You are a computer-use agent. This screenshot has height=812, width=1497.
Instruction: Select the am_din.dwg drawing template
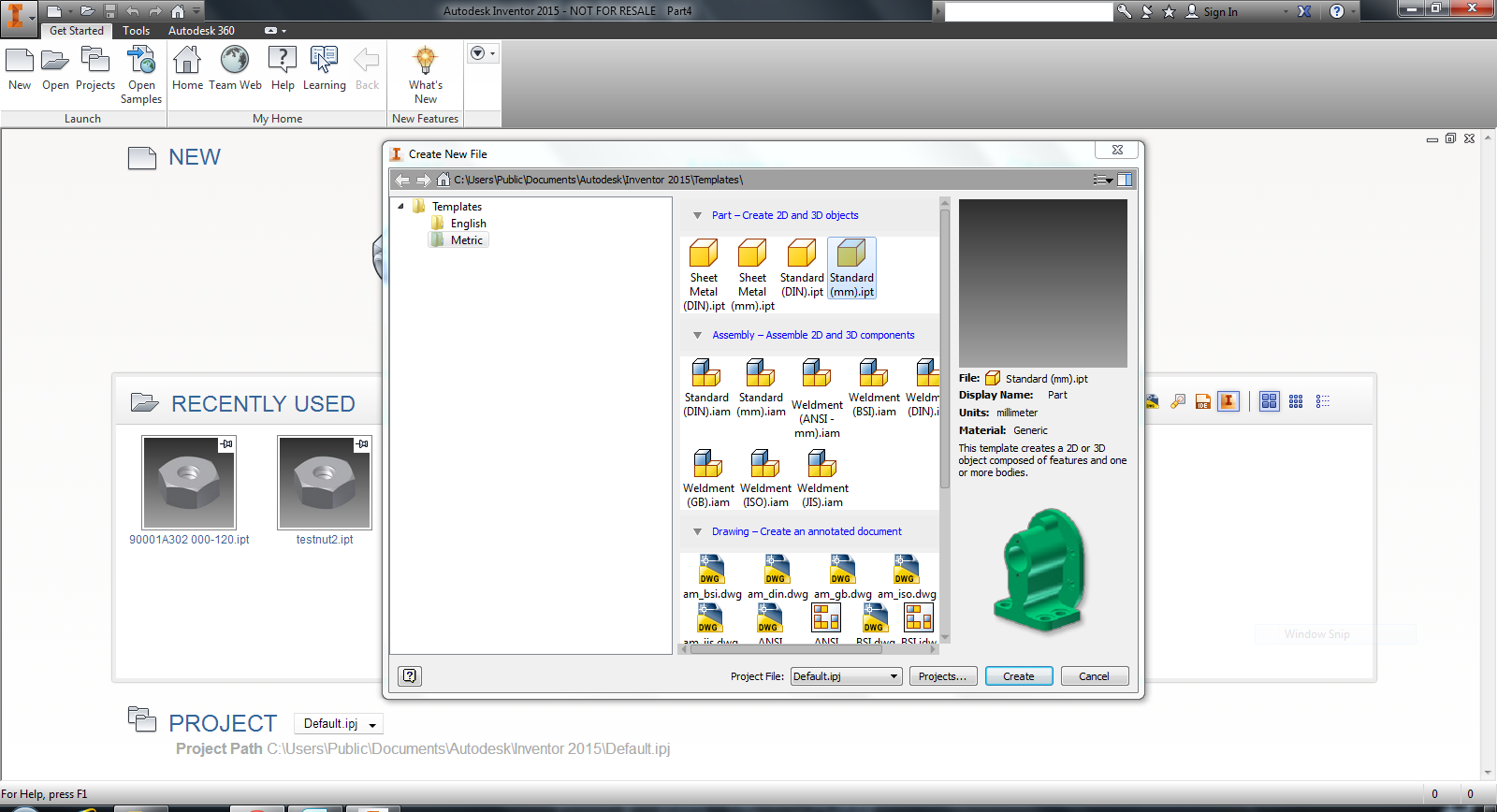click(x=778, y=577)
